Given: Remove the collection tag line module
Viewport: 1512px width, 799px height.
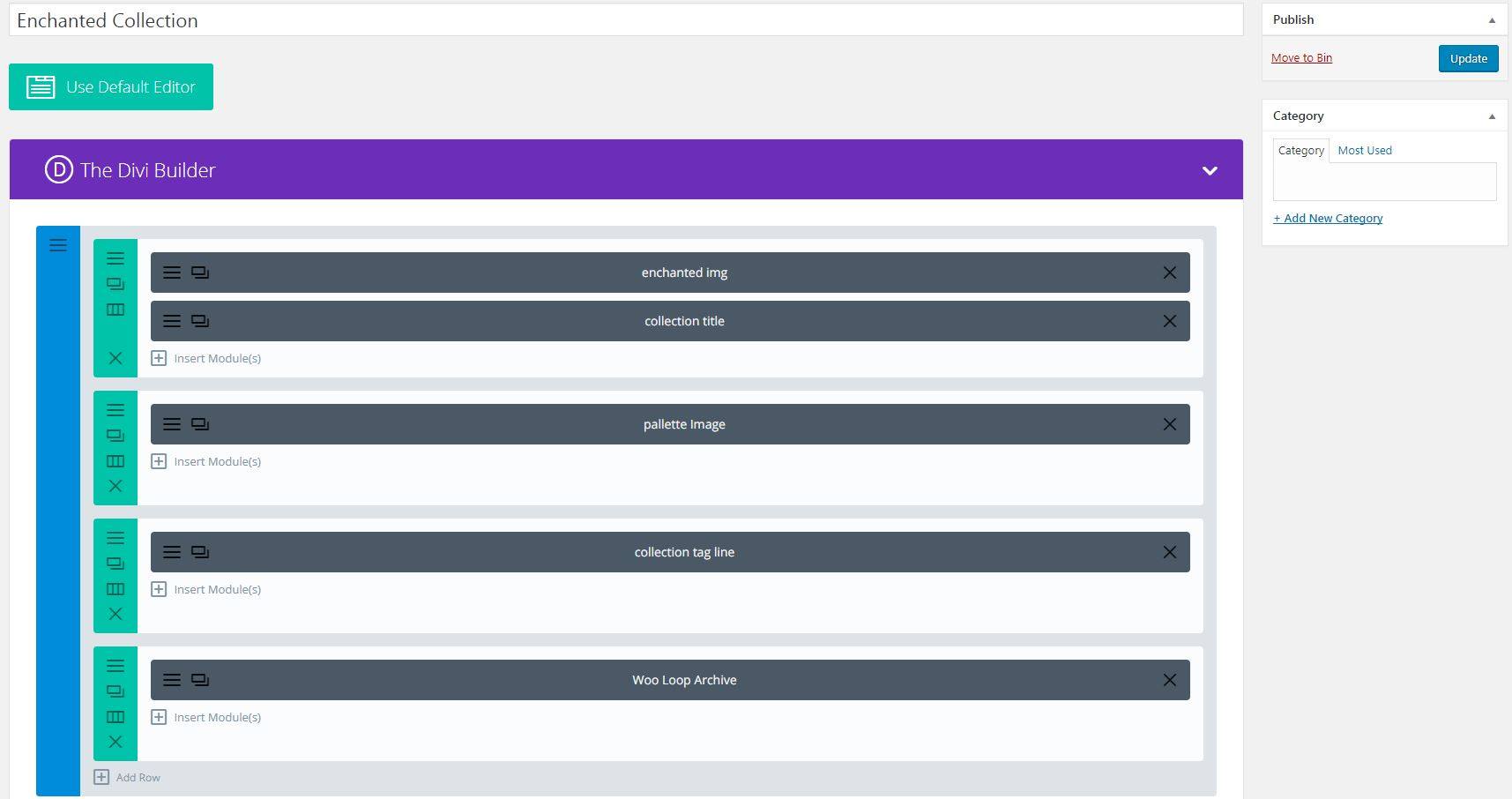Looking at the screenshot, I should click(x=1169, y=552).
